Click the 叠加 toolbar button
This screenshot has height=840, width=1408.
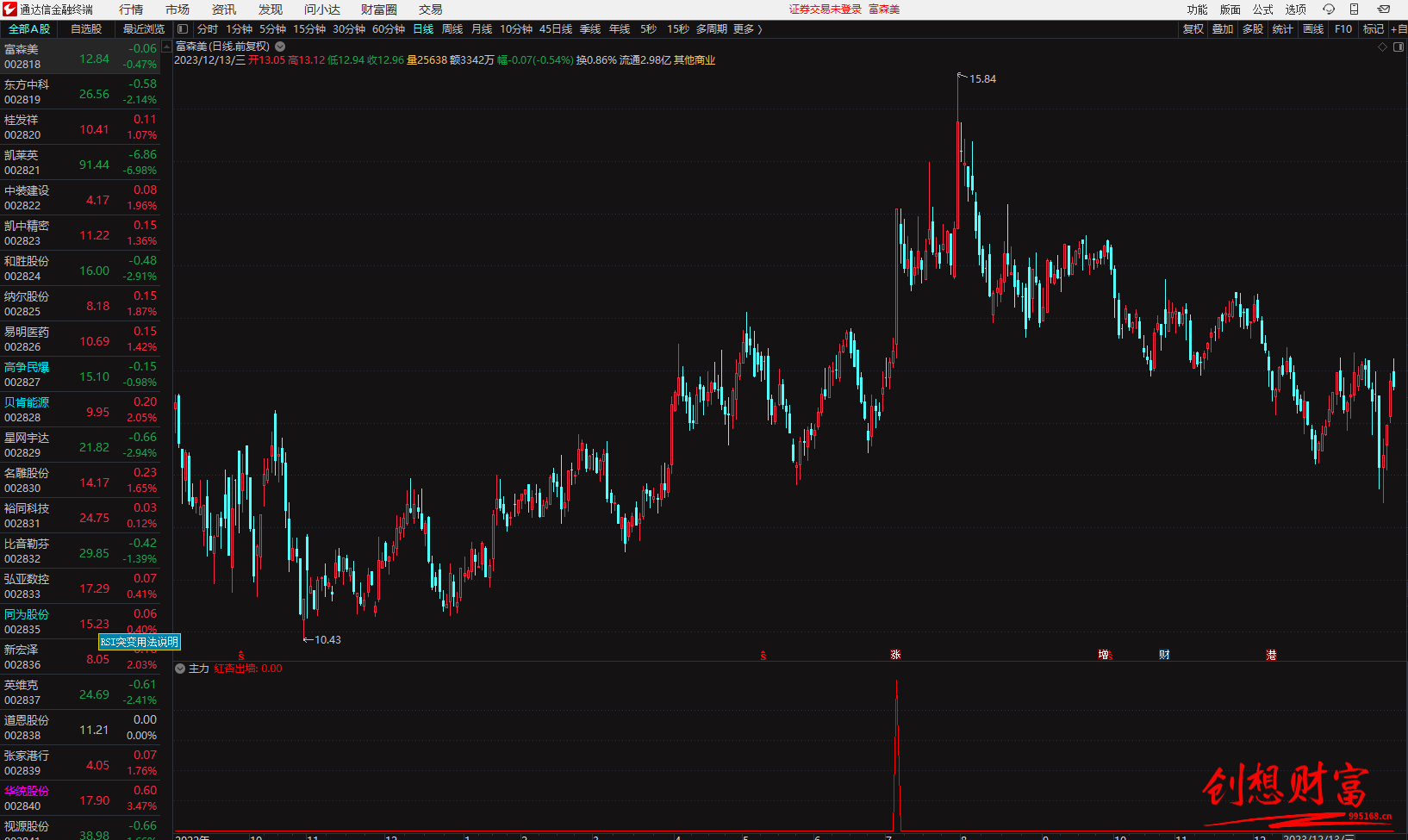pos(1223,29)
